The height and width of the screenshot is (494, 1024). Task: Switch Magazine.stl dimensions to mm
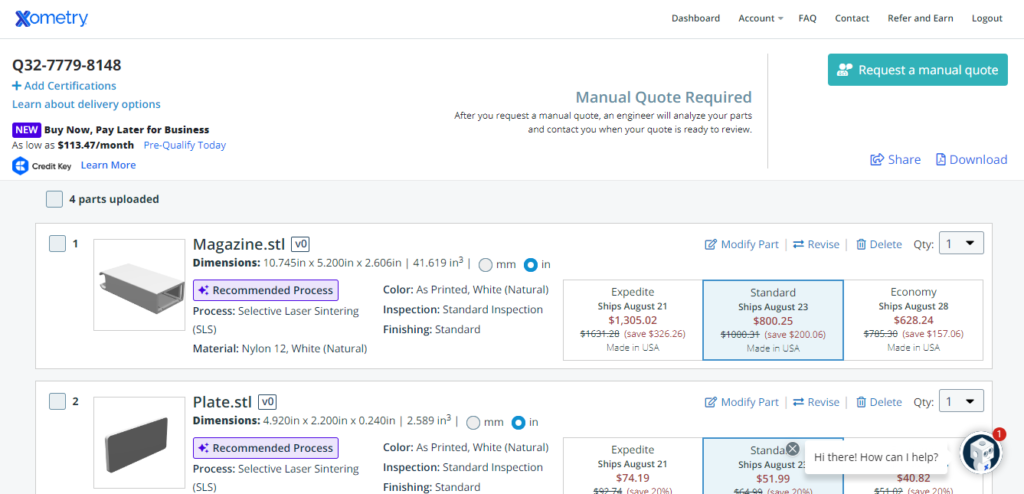(485, 265)
